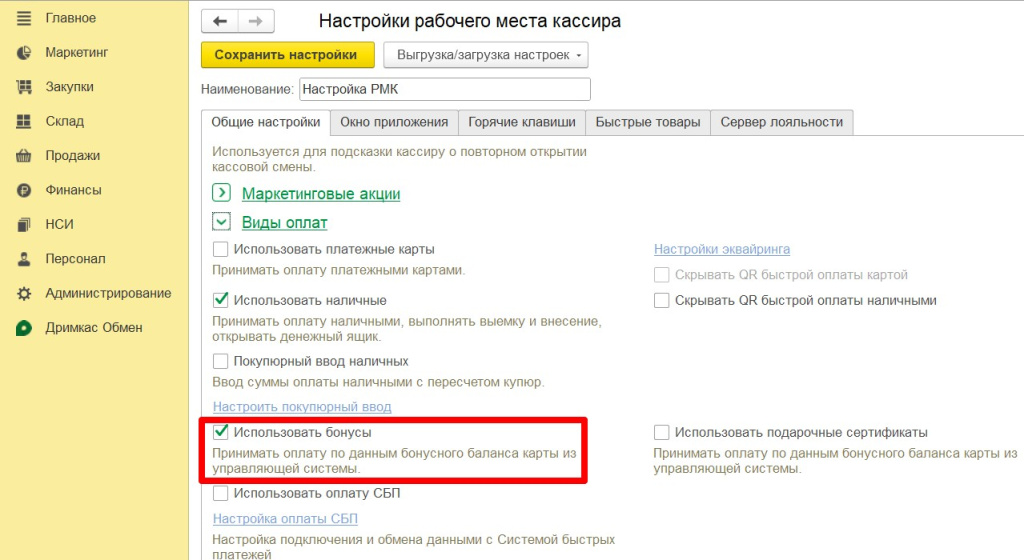Open Маркетинг pie chart icon
This screenshot has height=560, width=1024.
point(24,53)
